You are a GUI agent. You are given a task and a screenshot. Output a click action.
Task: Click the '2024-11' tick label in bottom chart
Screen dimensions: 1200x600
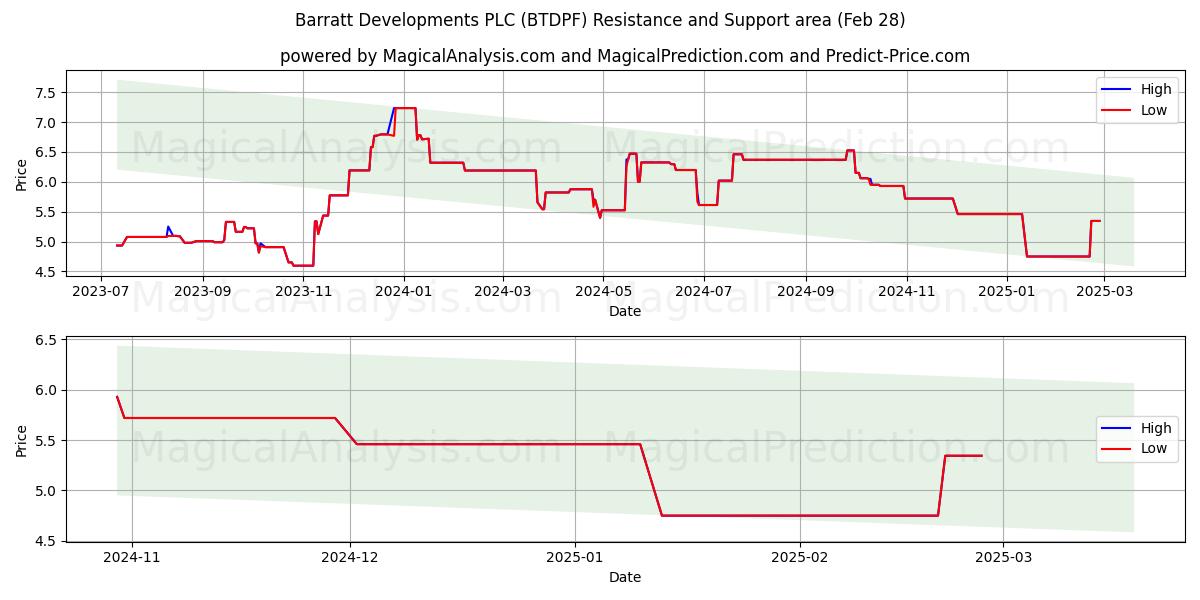(132, 560)
